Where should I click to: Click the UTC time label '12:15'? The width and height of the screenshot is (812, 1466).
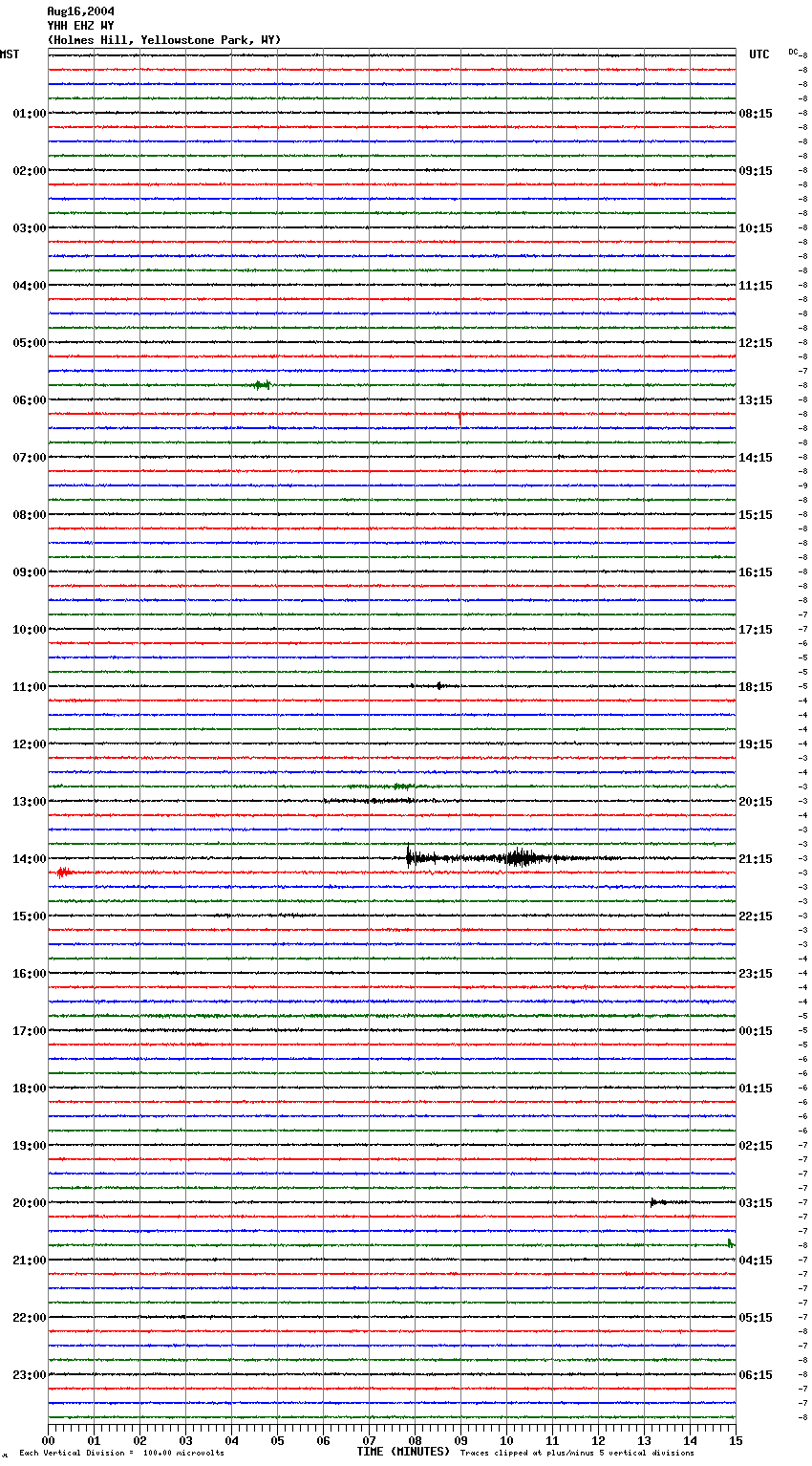(756, 343)
